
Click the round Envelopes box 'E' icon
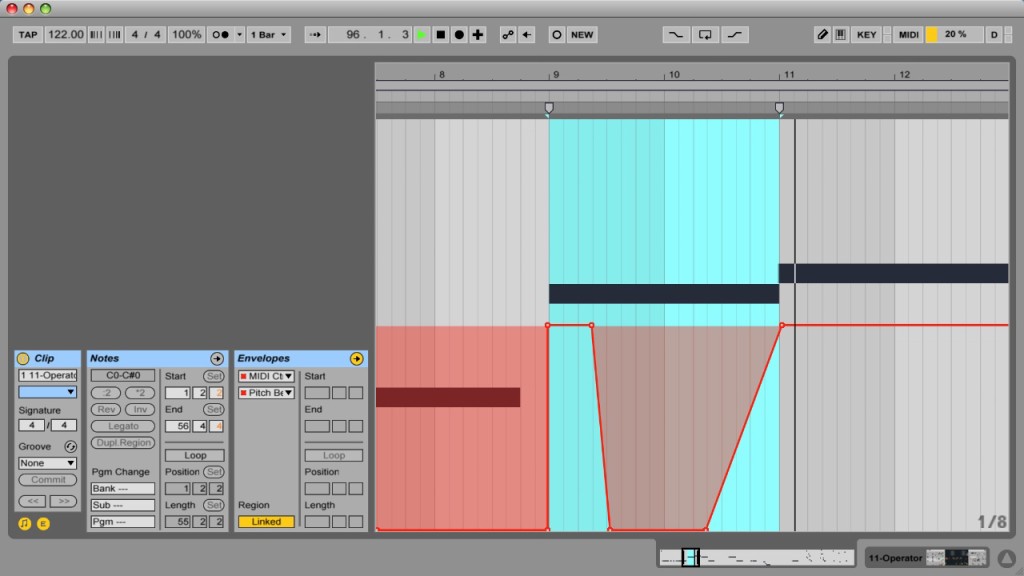pos(43,523)
